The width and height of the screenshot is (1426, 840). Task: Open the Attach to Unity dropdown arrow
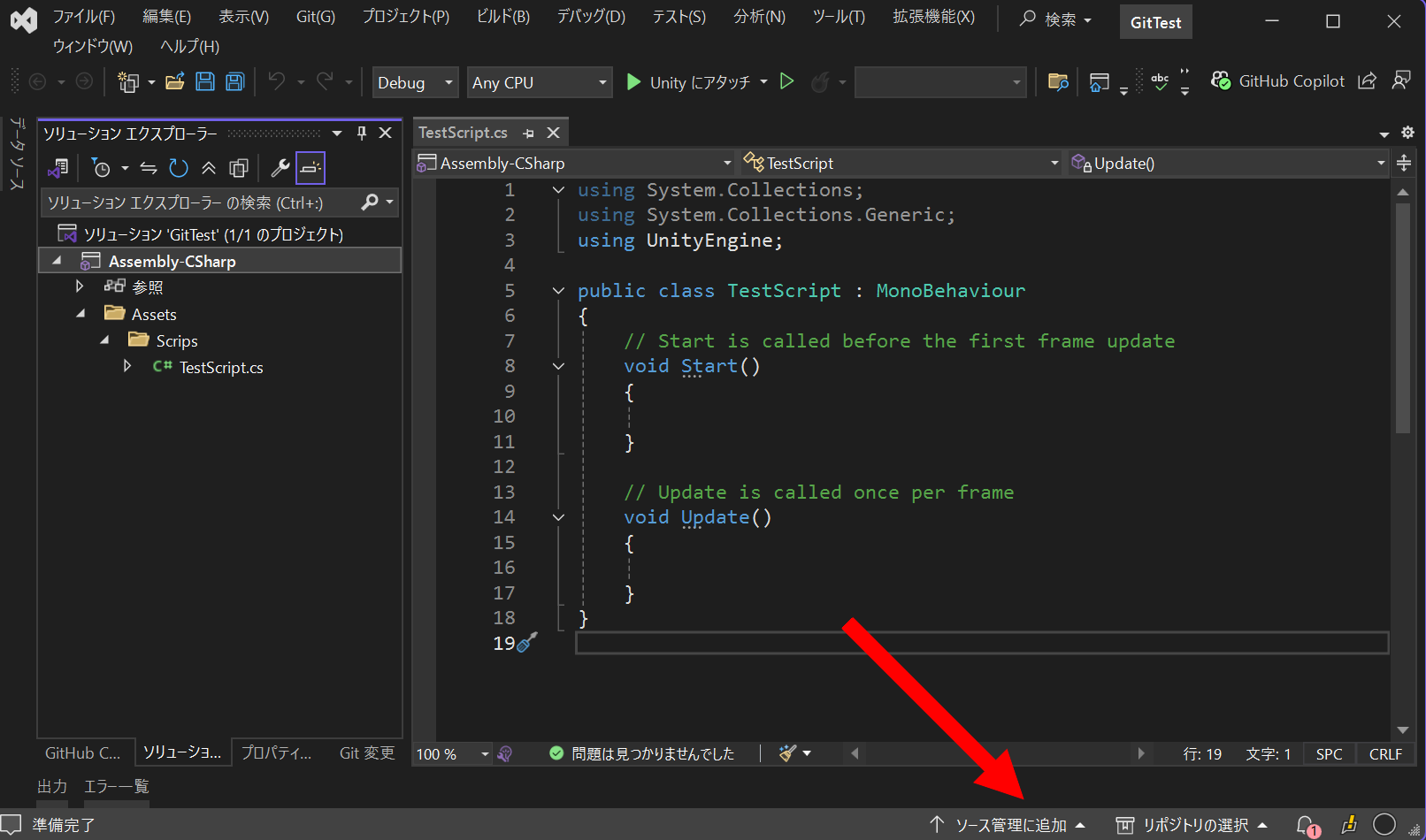[763, 81]
